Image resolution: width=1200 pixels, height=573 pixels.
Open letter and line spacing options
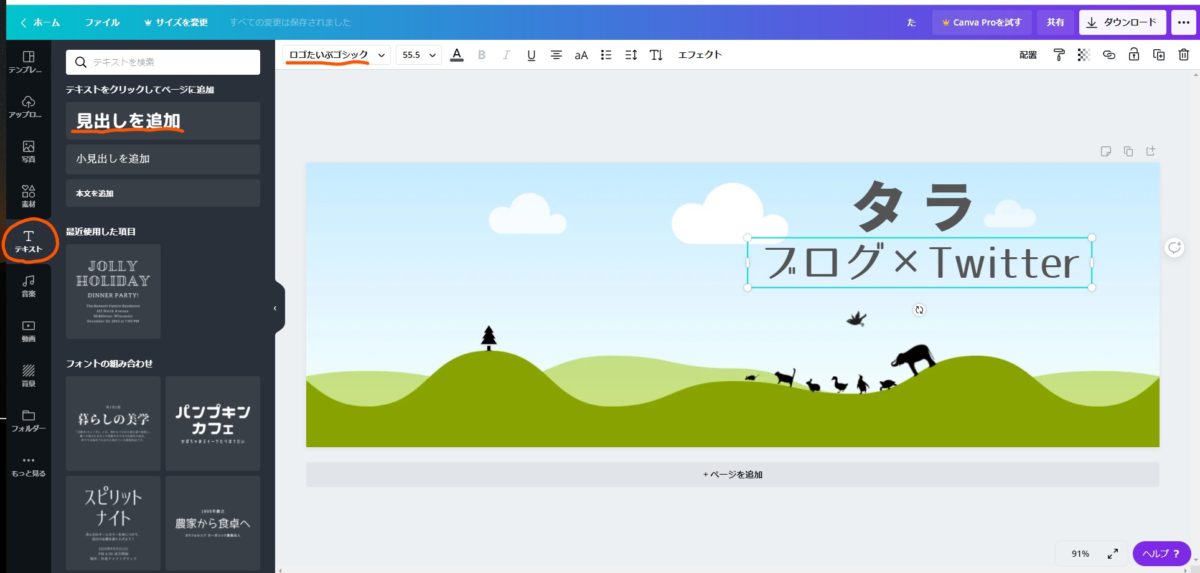point(631,55)
